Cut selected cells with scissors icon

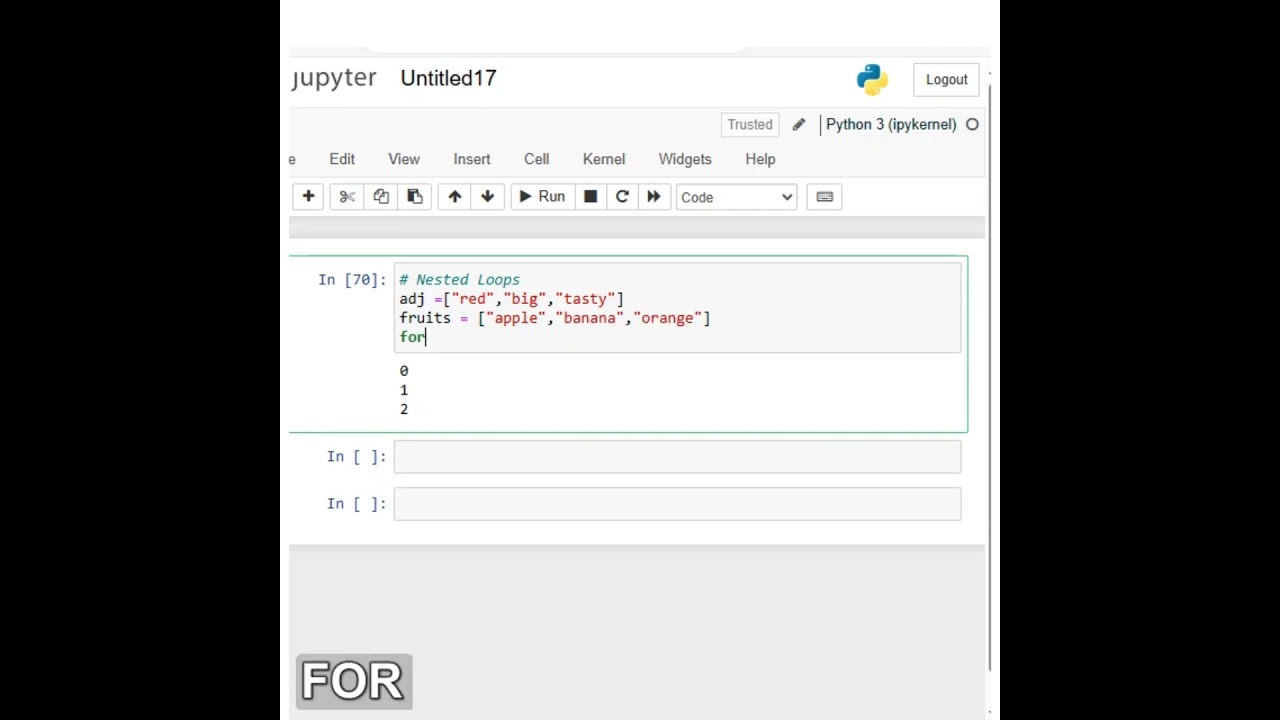(347, 197)
